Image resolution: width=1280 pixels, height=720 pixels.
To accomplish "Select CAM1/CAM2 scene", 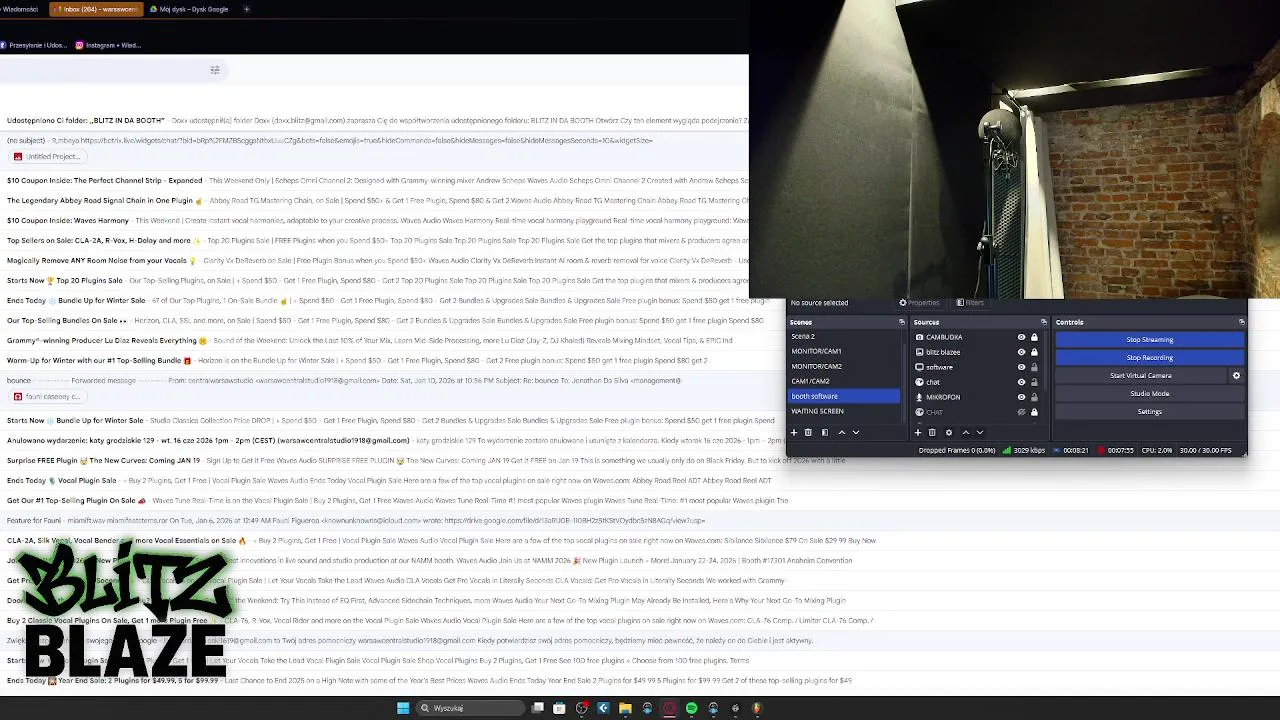I will pyautogui.click(x=845, y=381).
